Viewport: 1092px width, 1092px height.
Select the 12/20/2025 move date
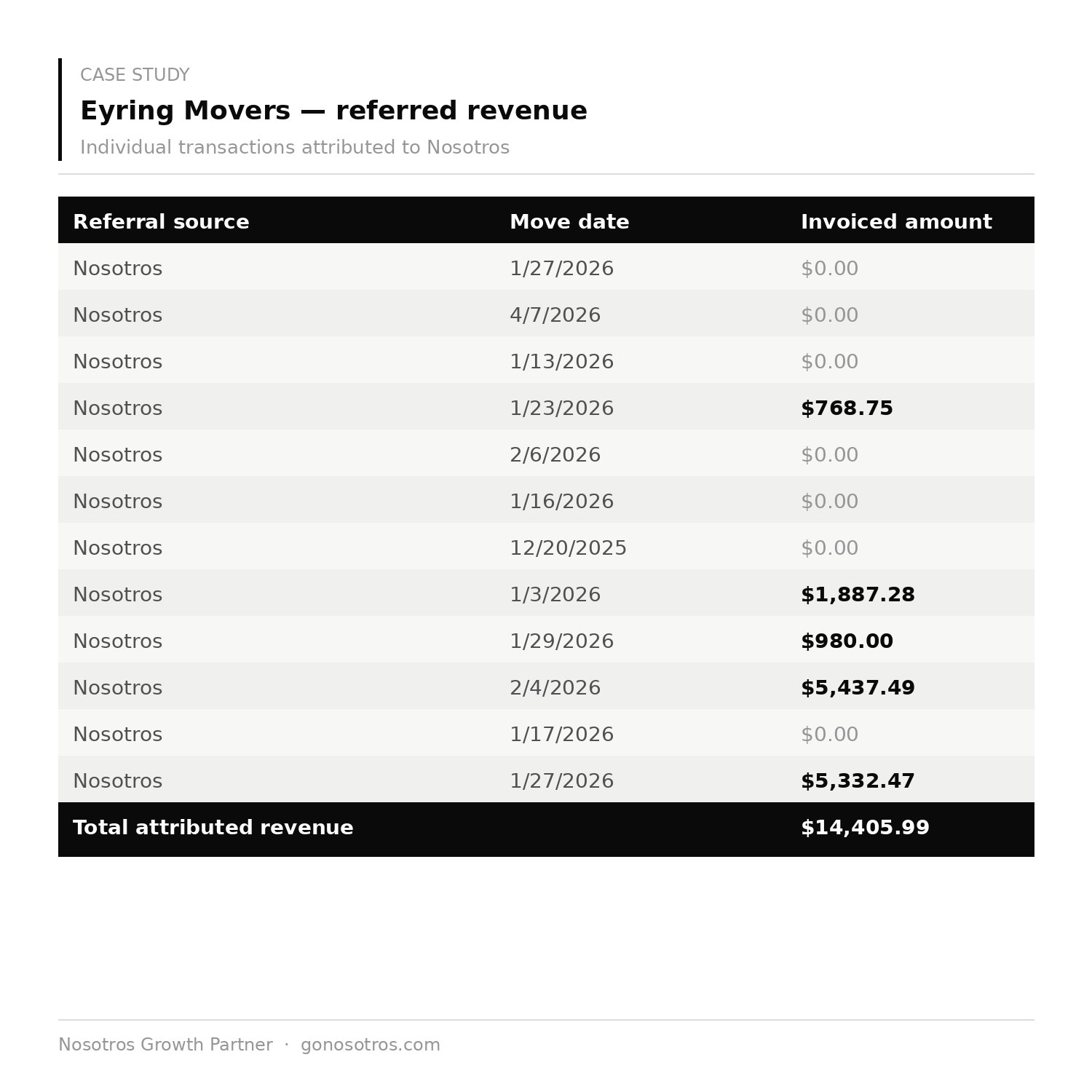[568, 548]
